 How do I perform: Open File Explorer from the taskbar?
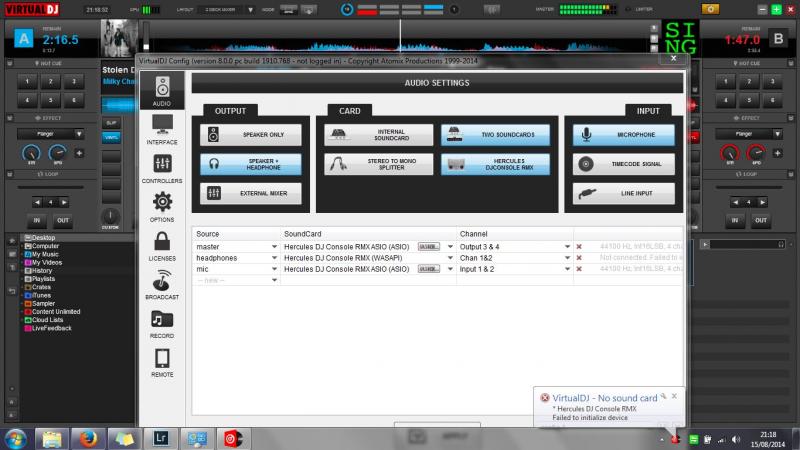click(52, 439)
